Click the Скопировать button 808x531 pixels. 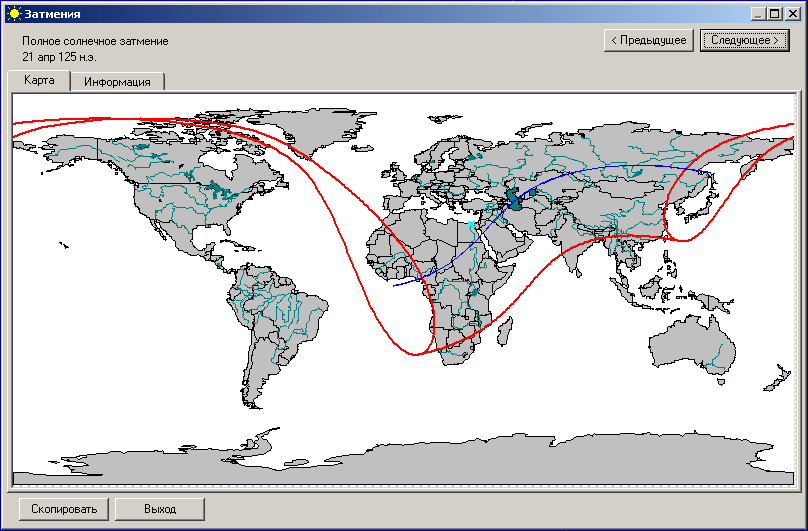[64, 509]
